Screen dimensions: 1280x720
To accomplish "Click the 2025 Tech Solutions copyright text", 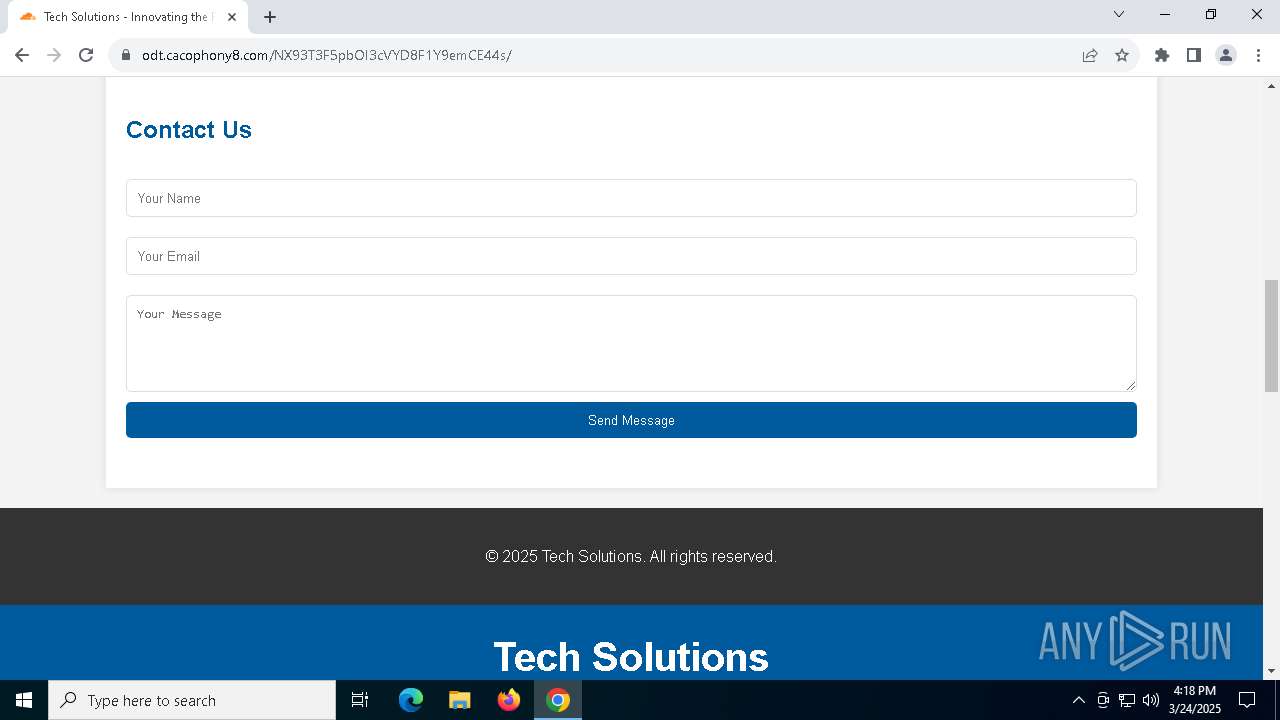I will pos(631,556).
